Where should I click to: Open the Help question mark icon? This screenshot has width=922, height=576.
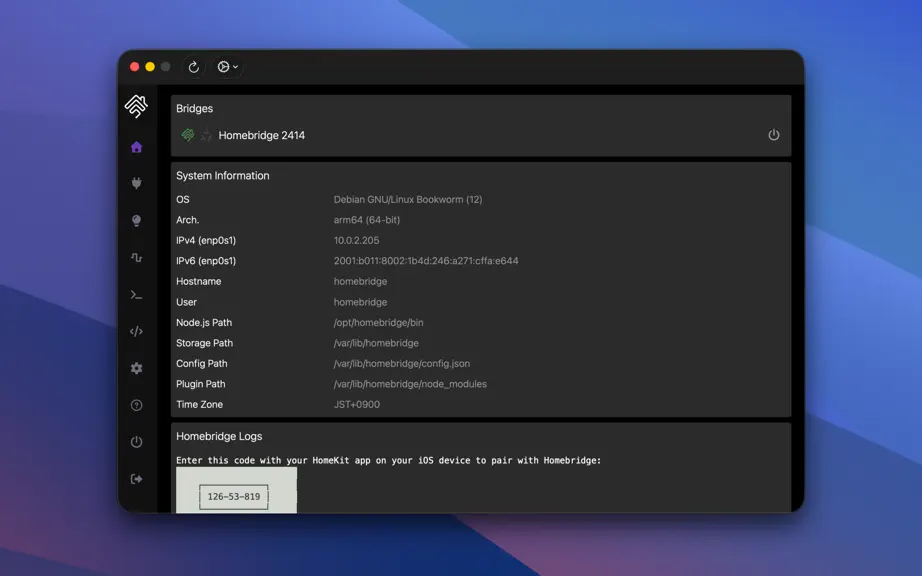point(136,405)
